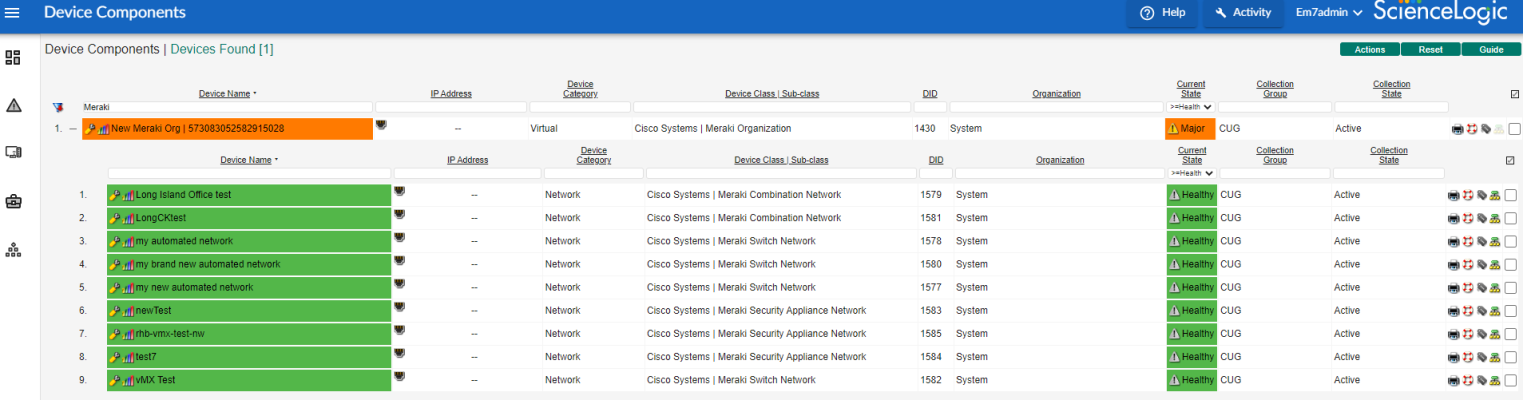The height and width of the screenshot is (400, 1523).
Task: Open the Dashboards icon in the sidebar
Action: point(14,58)
